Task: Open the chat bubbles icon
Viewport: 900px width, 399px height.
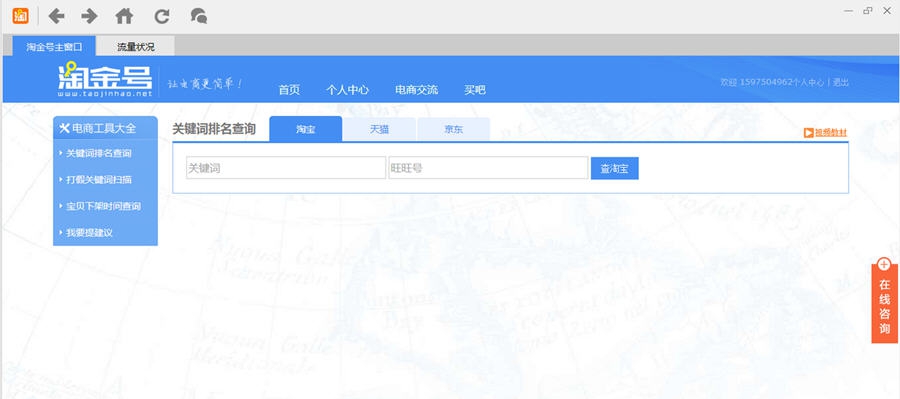Action: (x=199, y=16)
